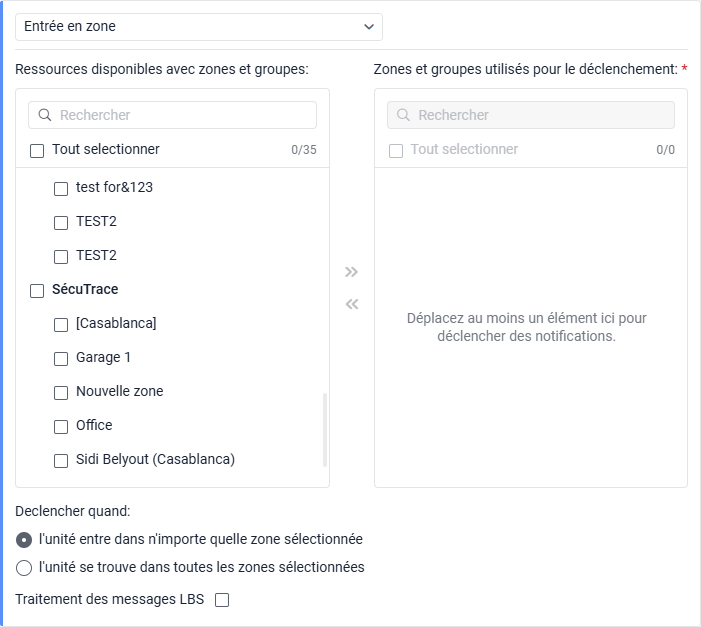The width and height of the screenshot is (701, 627).
Task: Check 'Tout selectionner' in the available resources list
Action: point(37,150)
